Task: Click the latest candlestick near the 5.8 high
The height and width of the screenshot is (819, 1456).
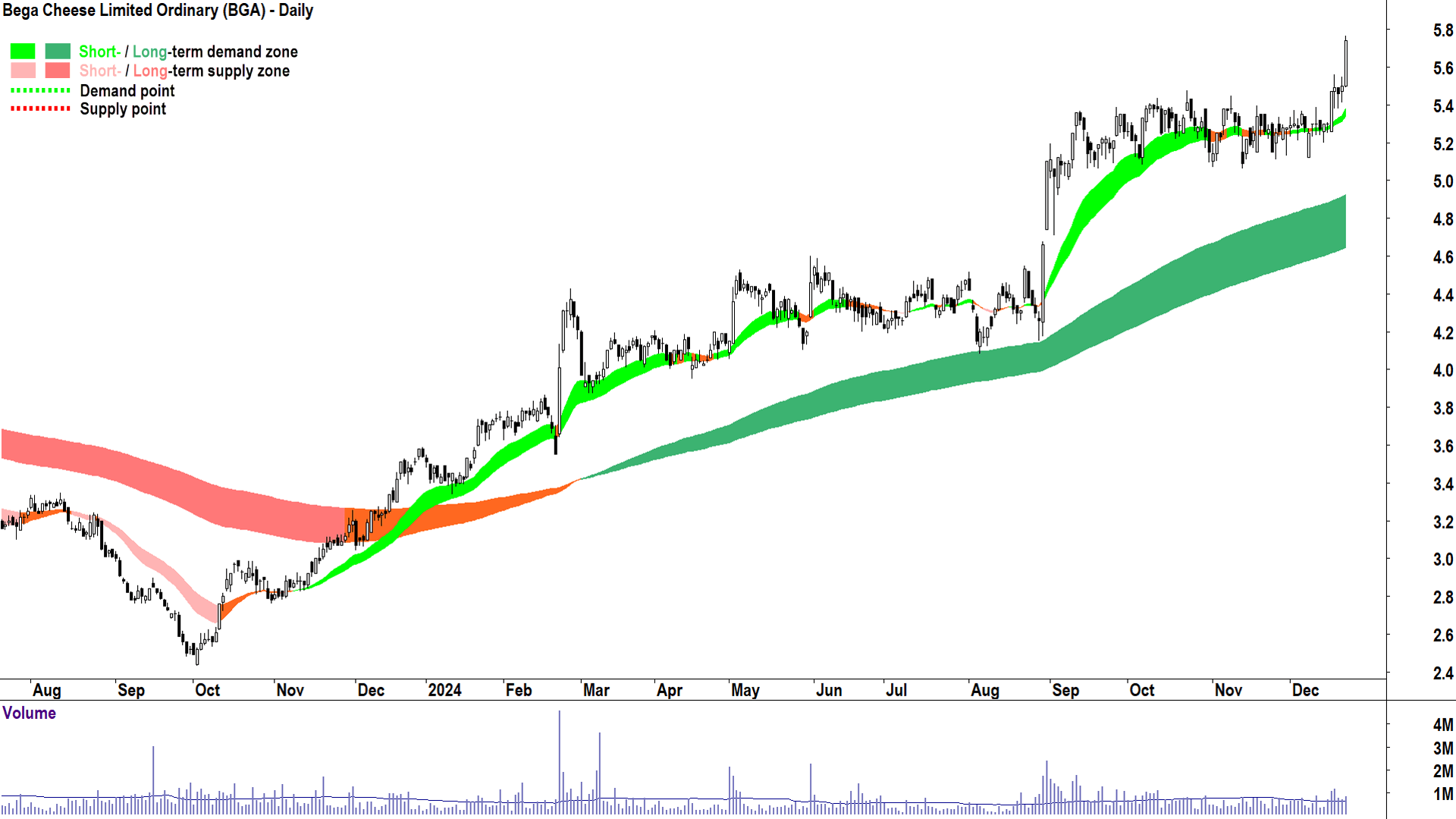Action: point(1346,61)
